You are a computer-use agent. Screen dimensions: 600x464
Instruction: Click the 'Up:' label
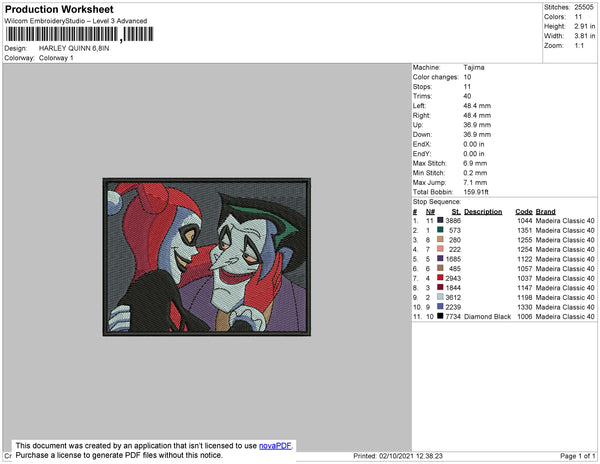click(x=418, y=125)
